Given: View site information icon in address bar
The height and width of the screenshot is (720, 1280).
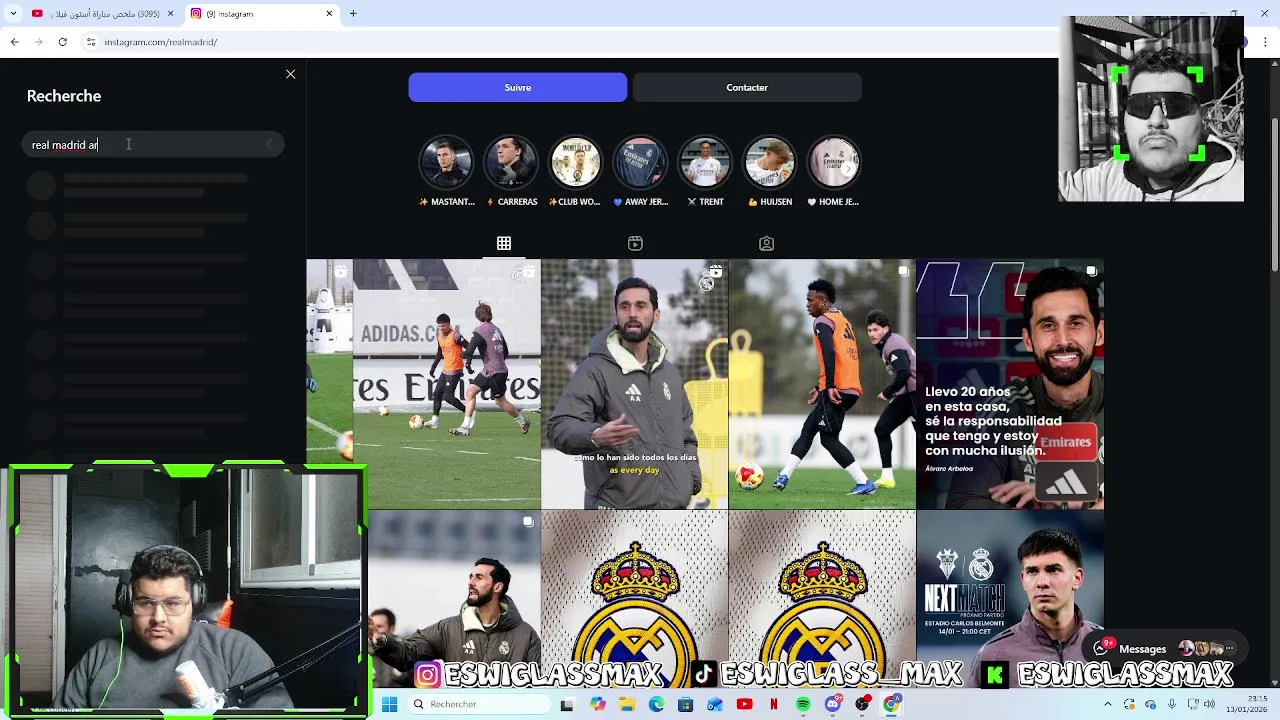Looking at the screenshot, I should tap(91, 42).
